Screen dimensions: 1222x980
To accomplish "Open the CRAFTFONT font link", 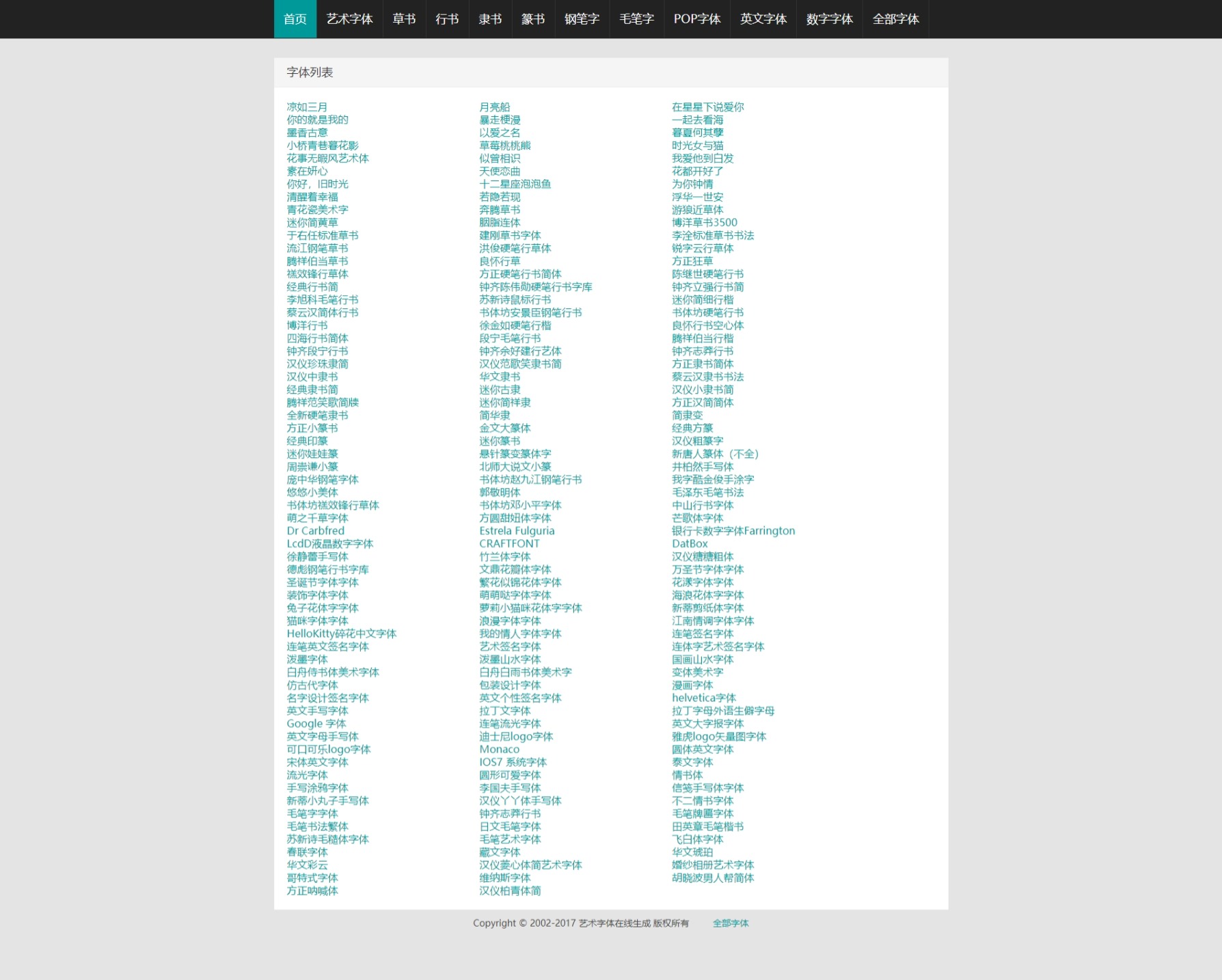I will (x=509, y=544).
